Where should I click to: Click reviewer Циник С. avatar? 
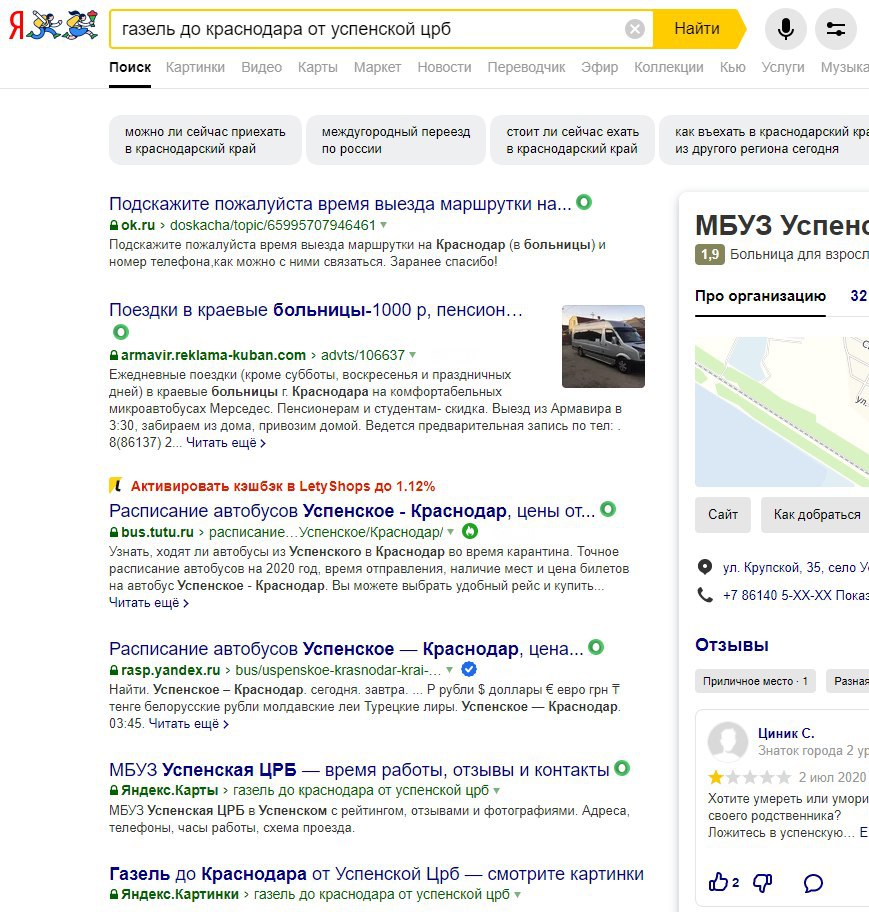click(728, 742)
